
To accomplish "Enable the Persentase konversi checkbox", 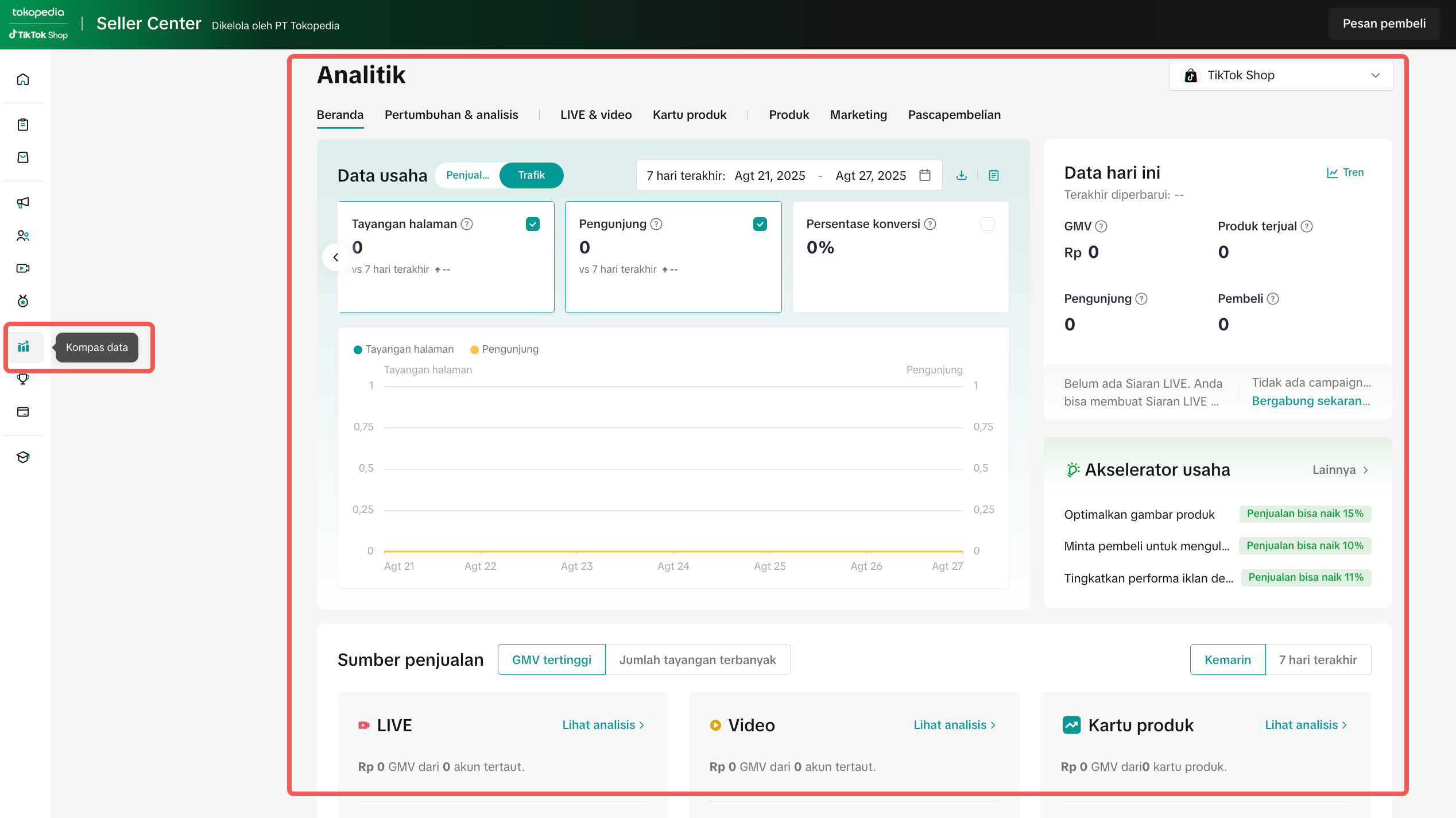I will click(987, 224).
